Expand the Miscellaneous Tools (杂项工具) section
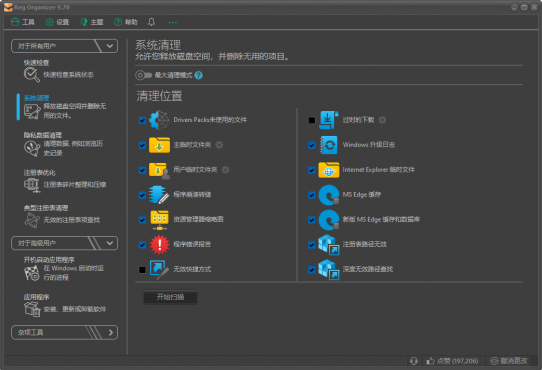Screen dimensions: 542x370 (65, 332)
